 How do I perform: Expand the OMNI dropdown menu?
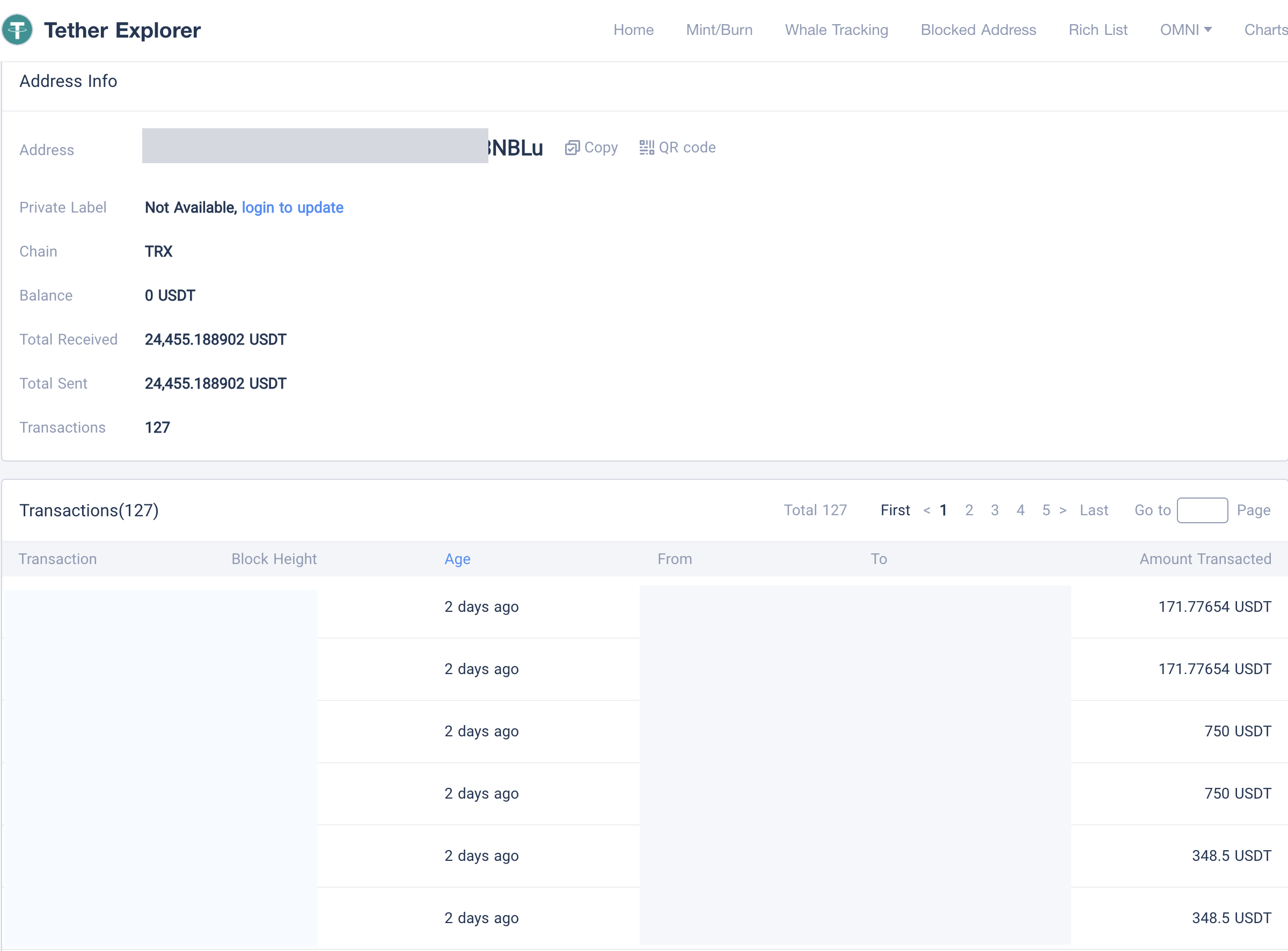pyautogui.click(x=1185, y=30)
